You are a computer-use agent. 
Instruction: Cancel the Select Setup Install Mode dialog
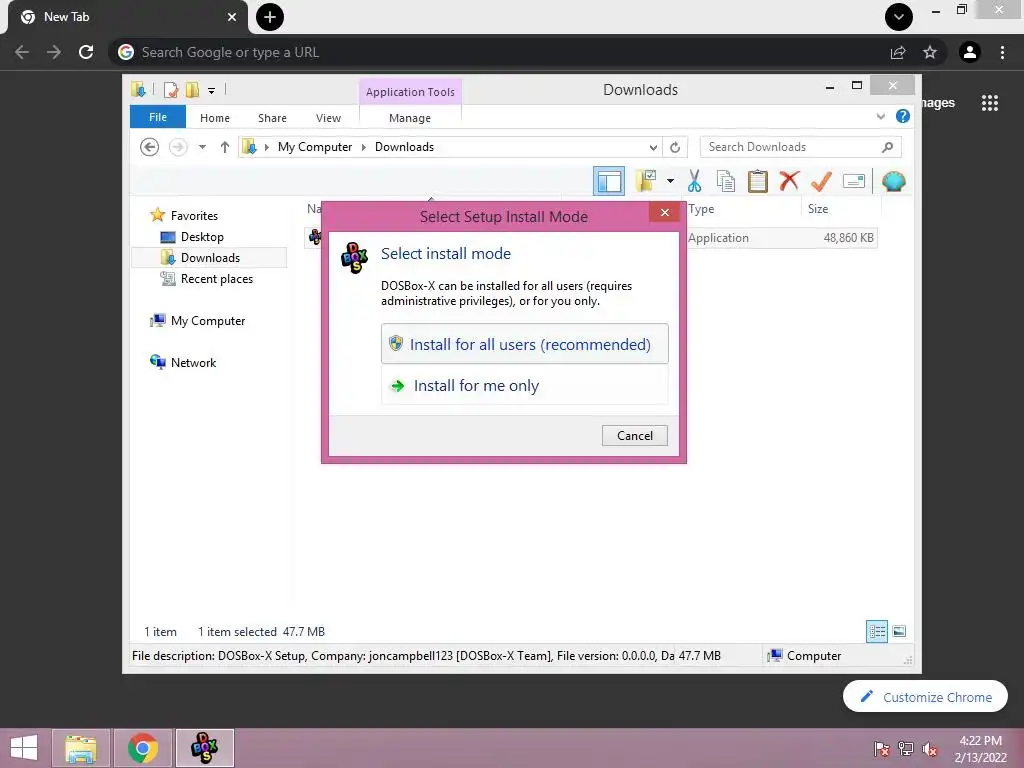[634, 436]
